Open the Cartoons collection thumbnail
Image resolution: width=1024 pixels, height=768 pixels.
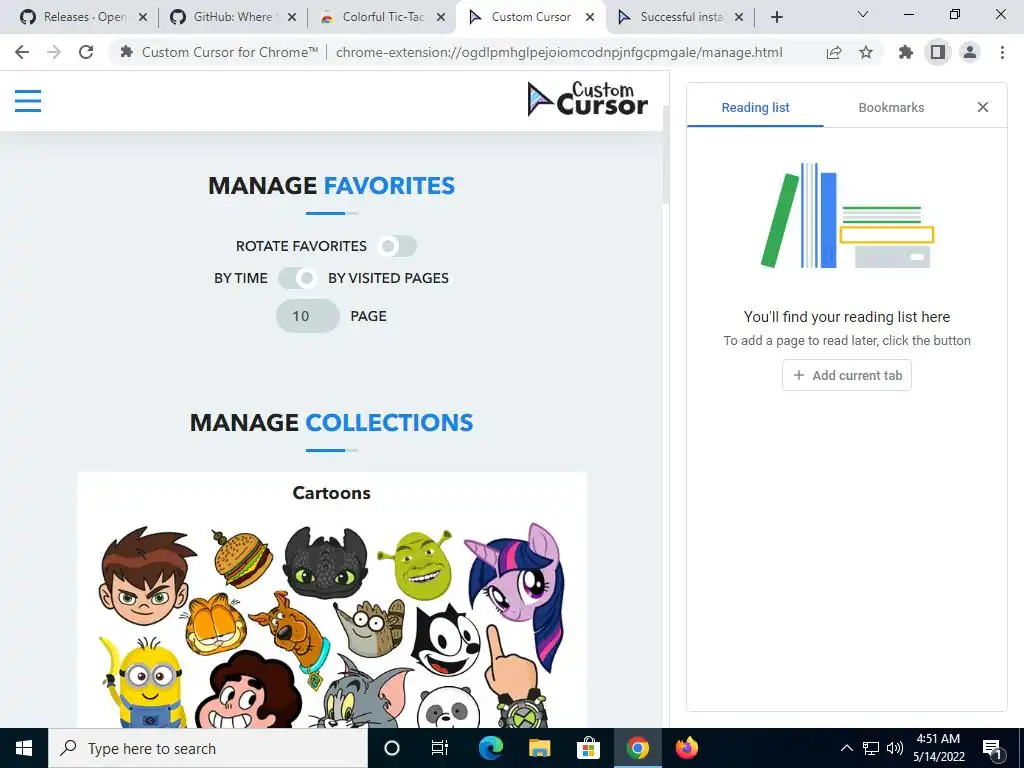(x=332, y=624)
